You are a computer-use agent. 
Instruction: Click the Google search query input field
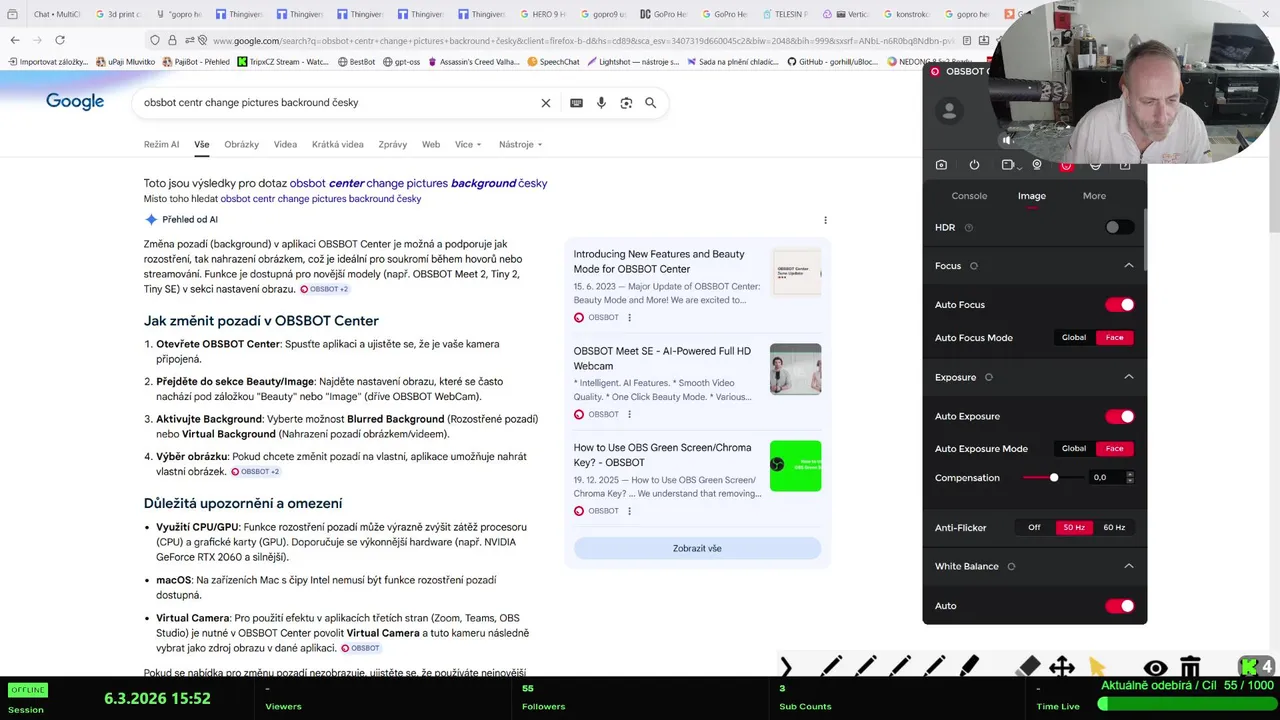tap(335, 103)
